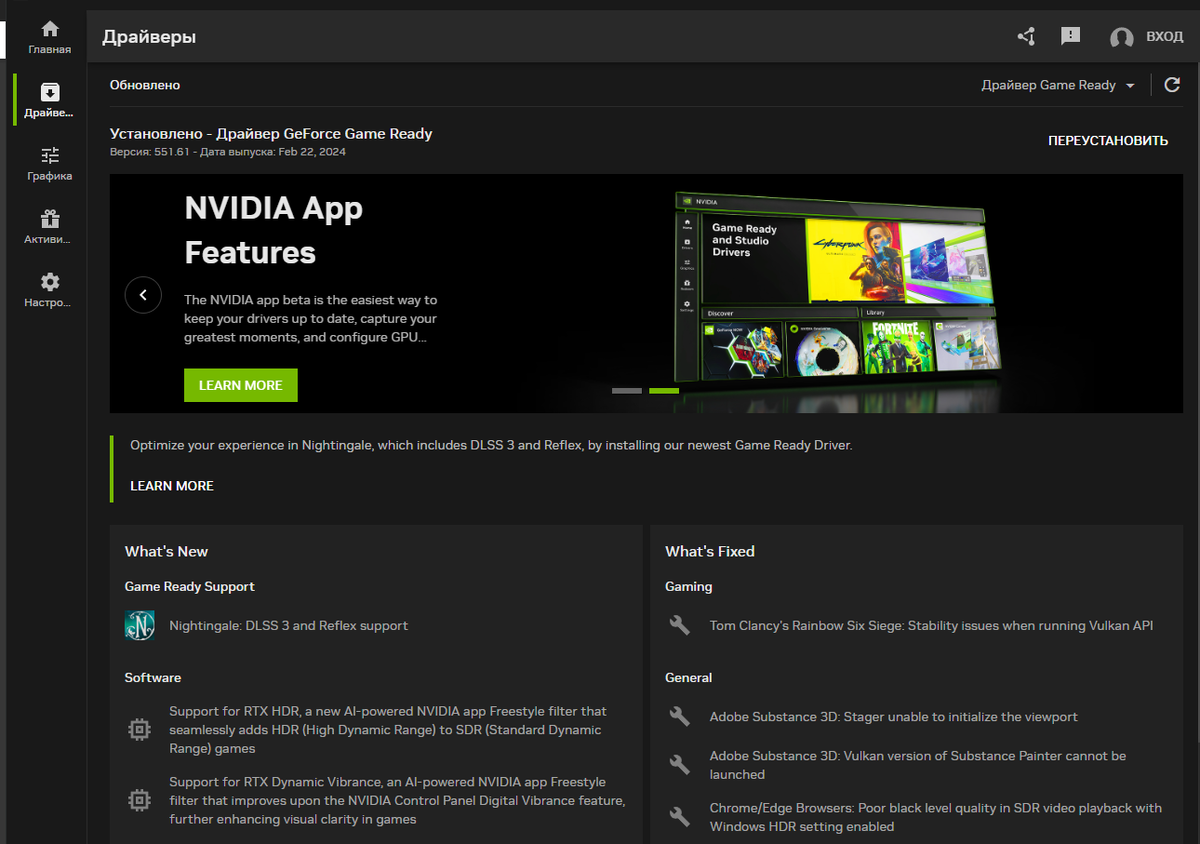Click the 'General' subheading
Screen dimensions: 1200x844
tap(689, 677)
